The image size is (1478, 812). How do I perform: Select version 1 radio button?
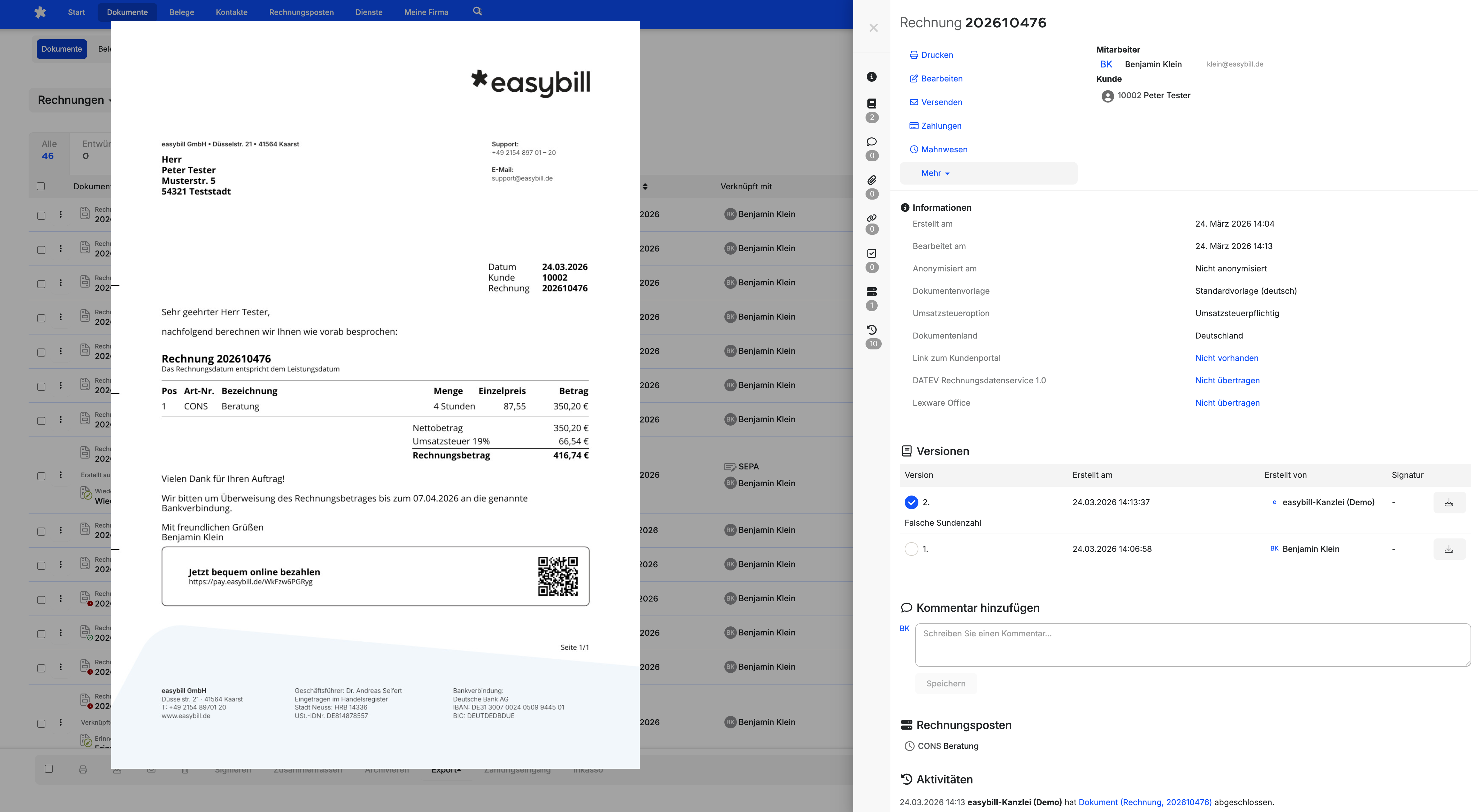pyautogui.click(x=911, y=549)
